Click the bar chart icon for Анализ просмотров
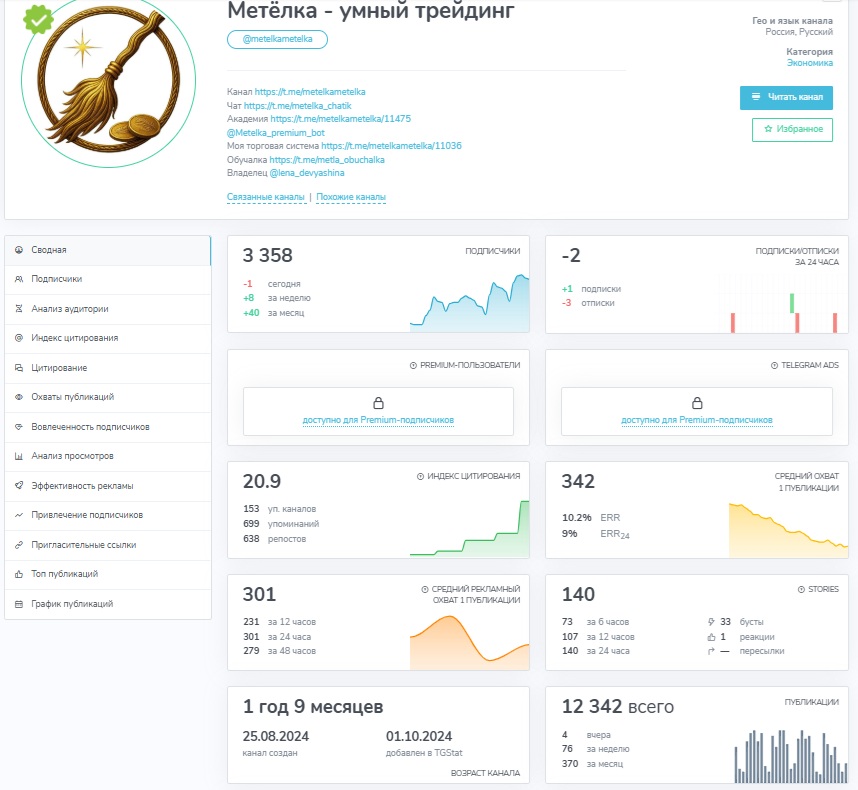 (19, 456)
